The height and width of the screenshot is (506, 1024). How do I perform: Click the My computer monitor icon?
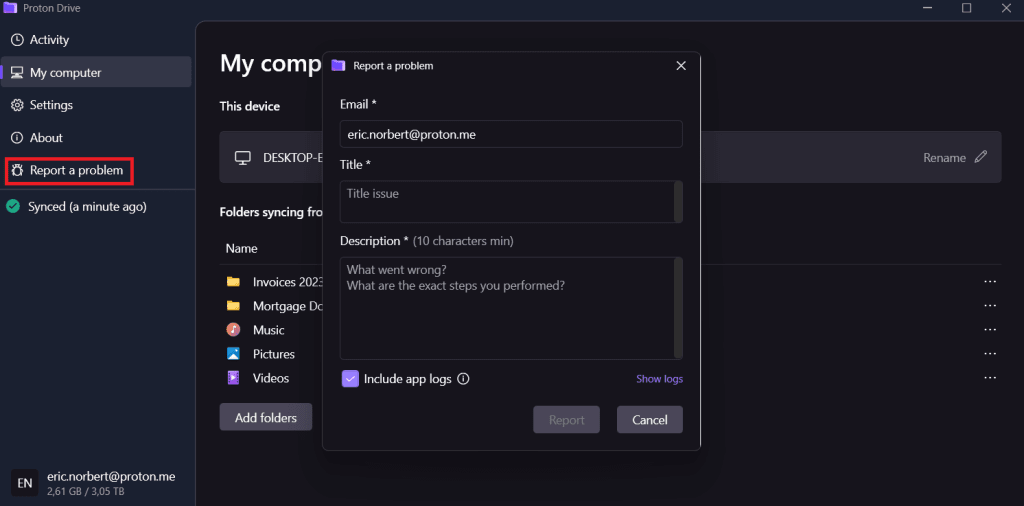point(18,72)
